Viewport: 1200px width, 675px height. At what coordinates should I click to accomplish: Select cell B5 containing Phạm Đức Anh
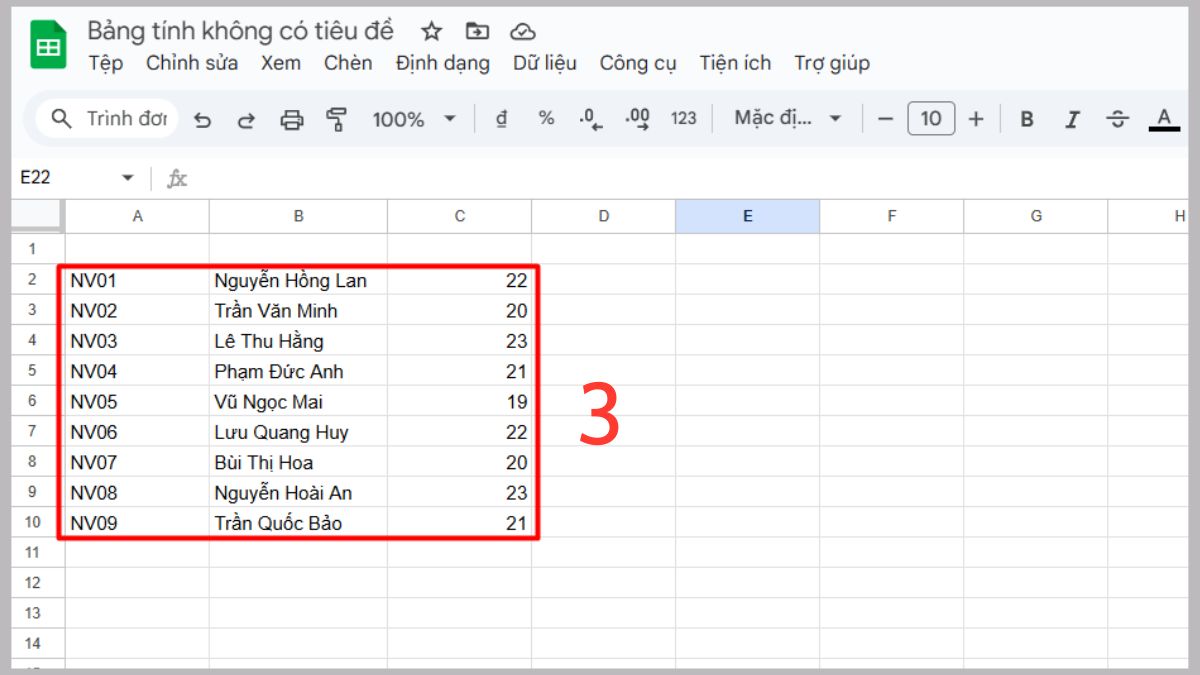pos(298,371)
